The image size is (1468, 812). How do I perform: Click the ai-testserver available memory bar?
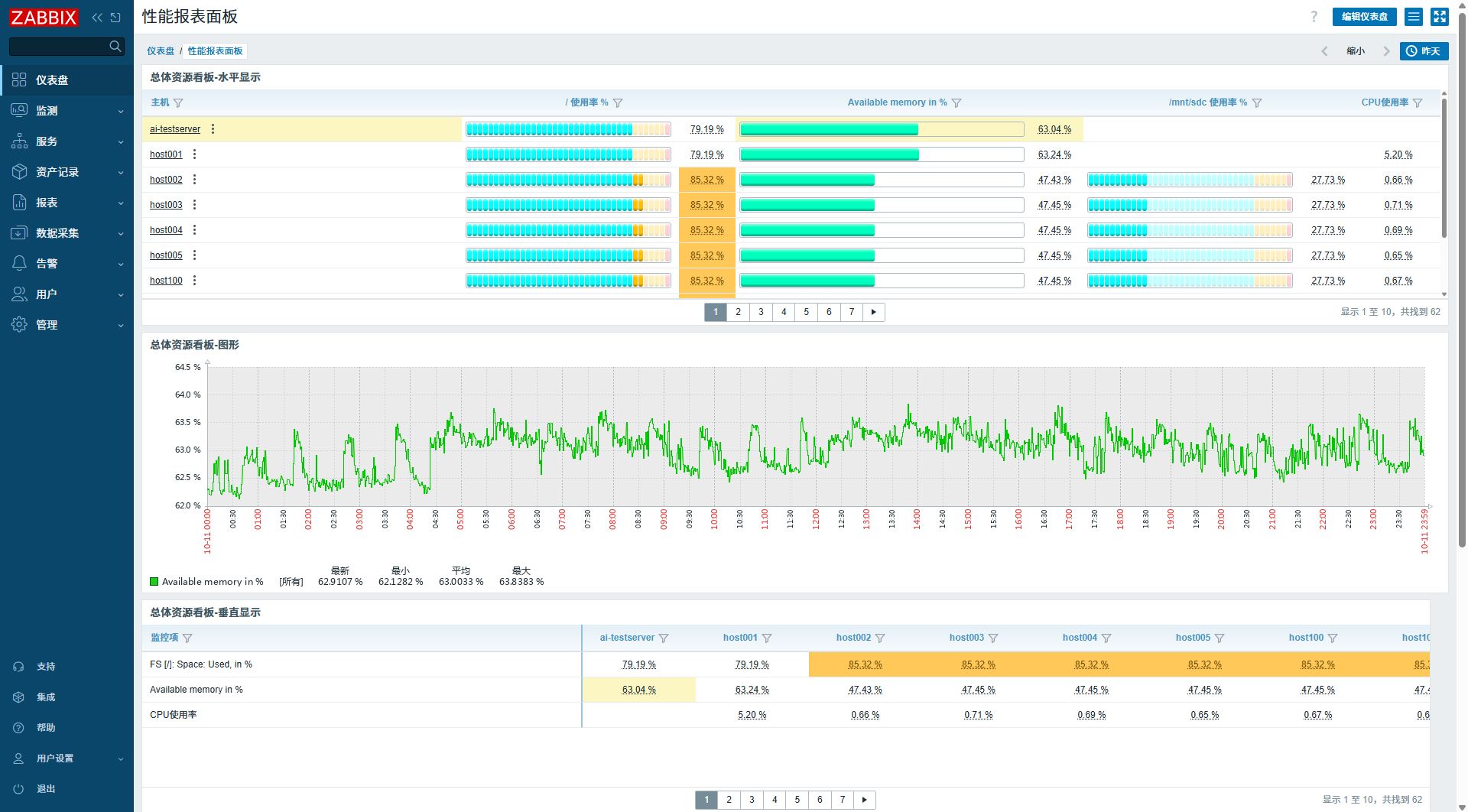click(882, 129)
